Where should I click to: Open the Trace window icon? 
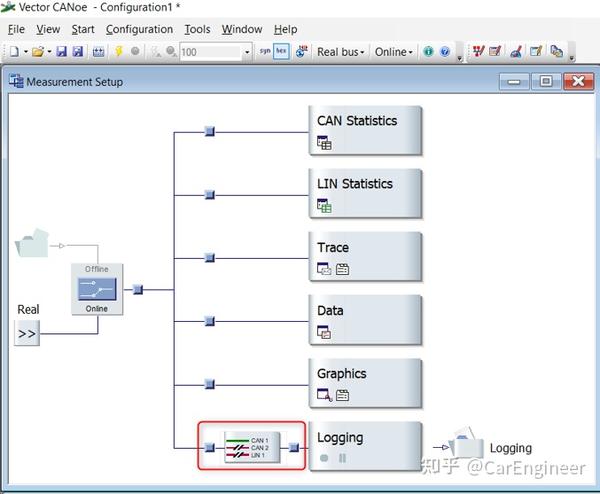click(x=324, y=269)
